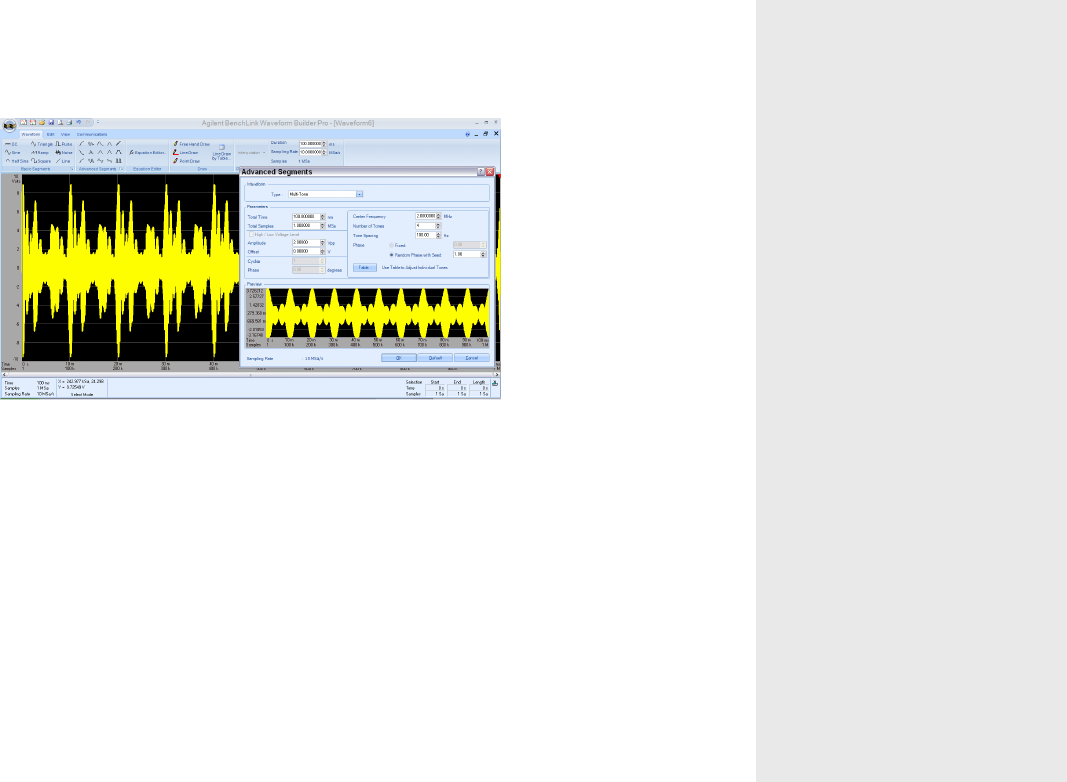Viewport: 1067px width, 782px height.
Task: Switch to the Communications ribbon tab
Action: point(92,135)
